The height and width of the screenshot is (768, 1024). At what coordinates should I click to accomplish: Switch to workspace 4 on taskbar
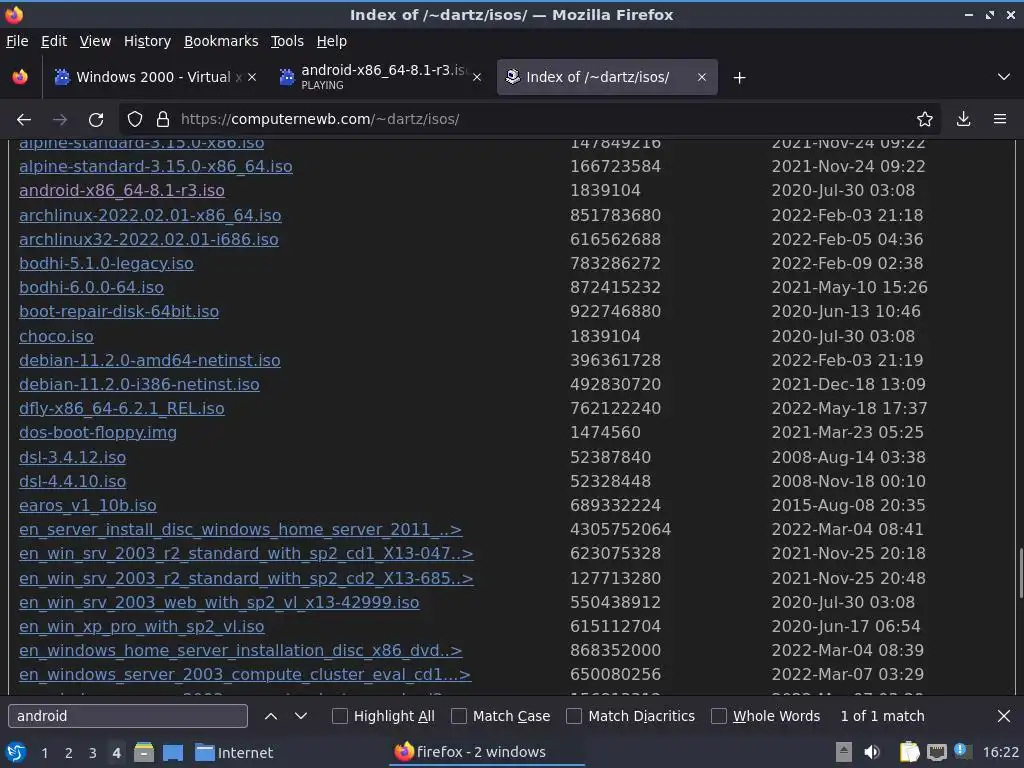116,753
